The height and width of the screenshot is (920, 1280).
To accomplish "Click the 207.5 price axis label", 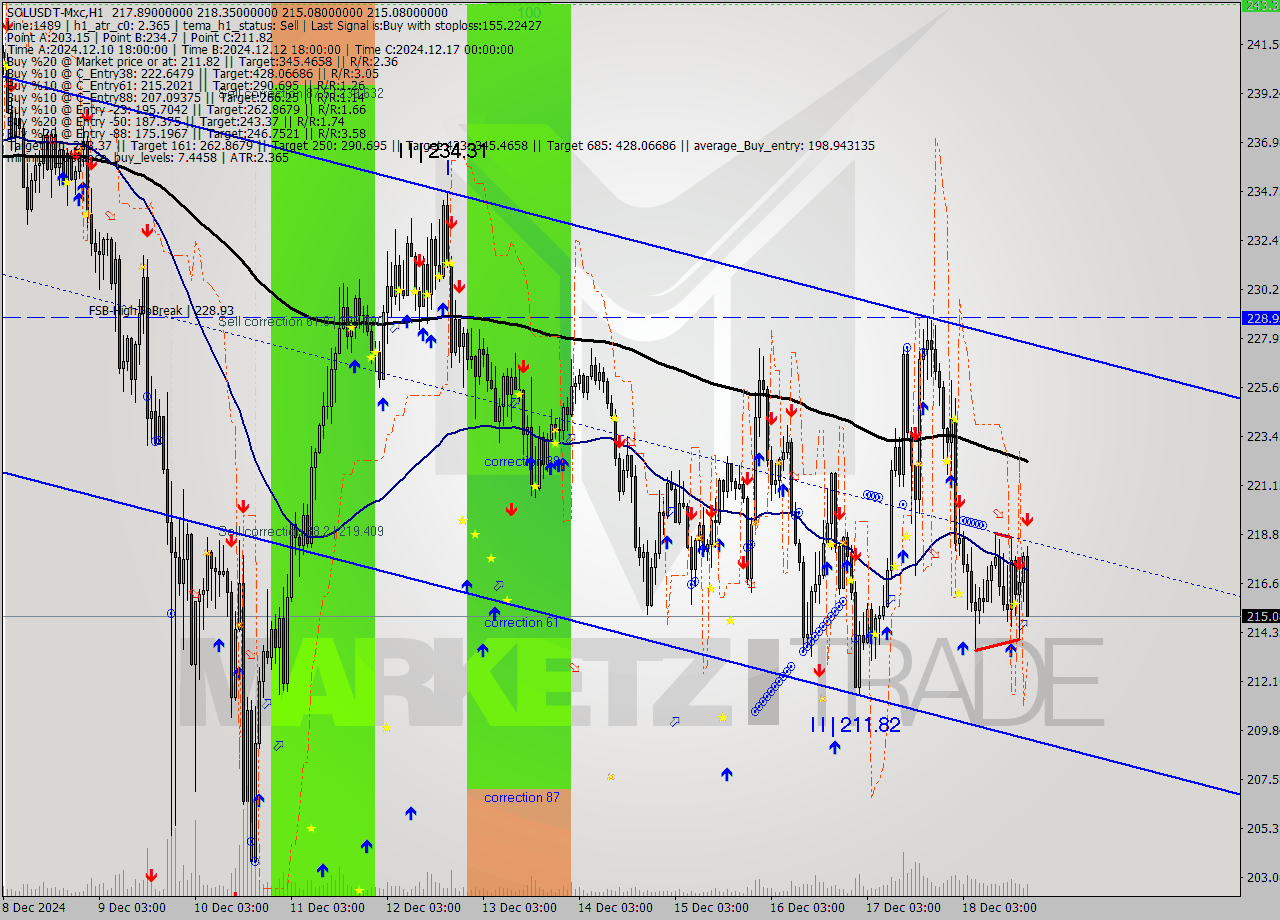I will (x=1262, y=779).
